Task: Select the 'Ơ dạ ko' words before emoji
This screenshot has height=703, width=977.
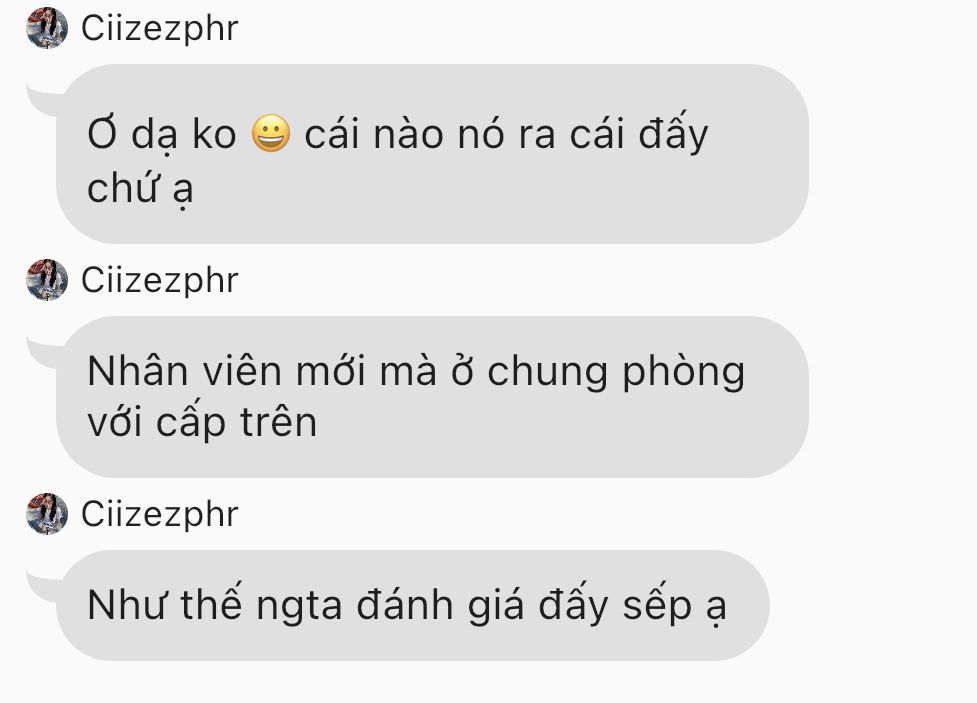Action: pos(162,133)
